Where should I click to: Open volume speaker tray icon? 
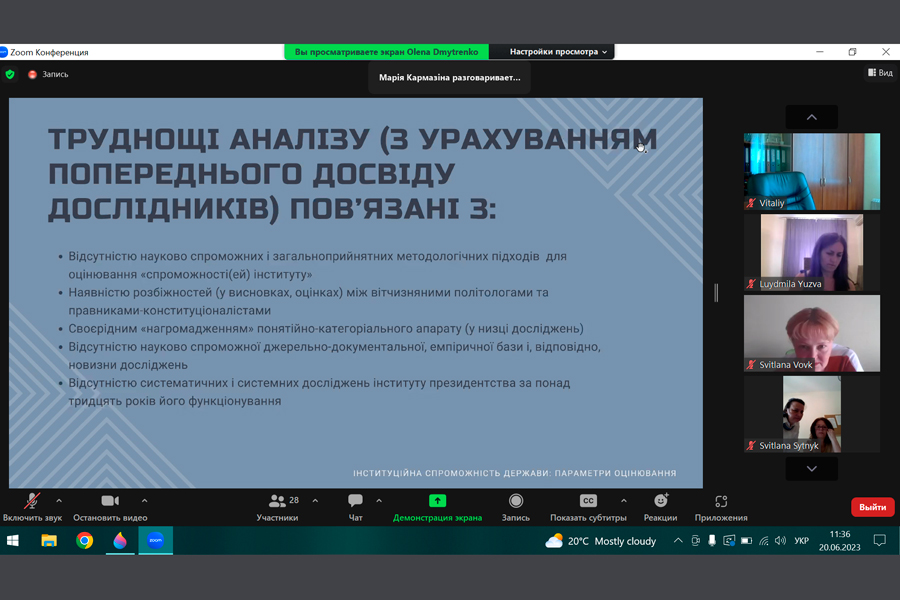pos(780,540)
